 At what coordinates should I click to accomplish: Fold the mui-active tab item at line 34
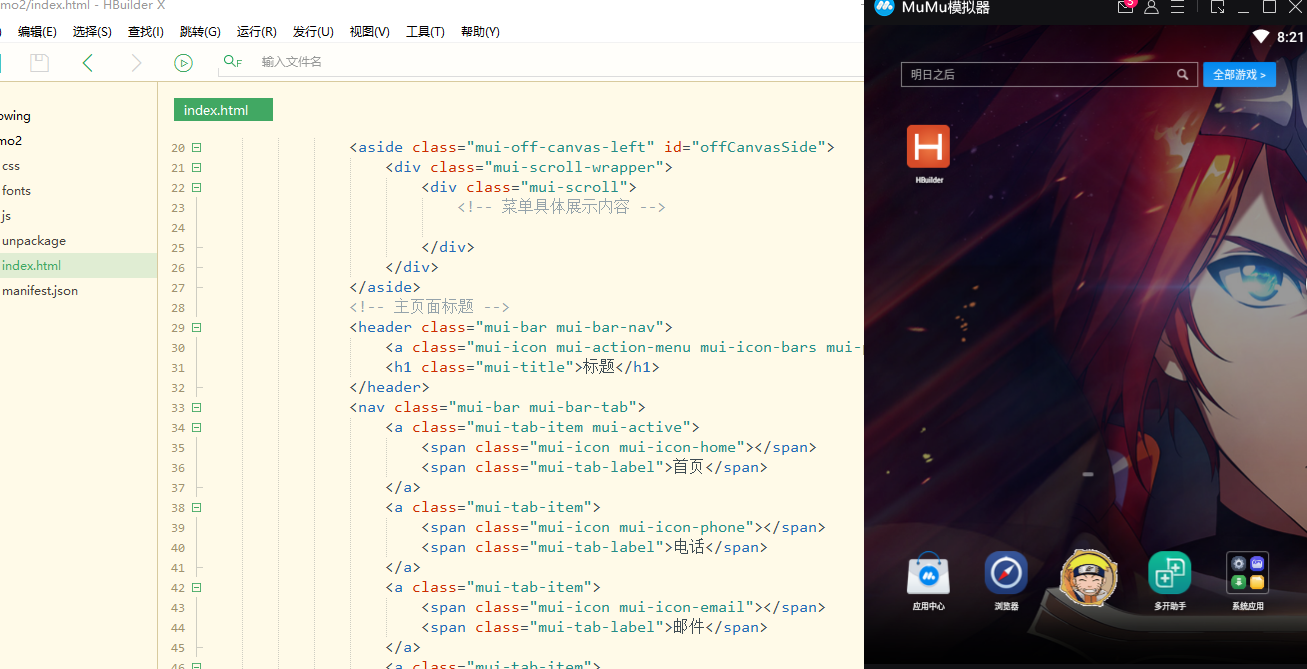point(197,428)
